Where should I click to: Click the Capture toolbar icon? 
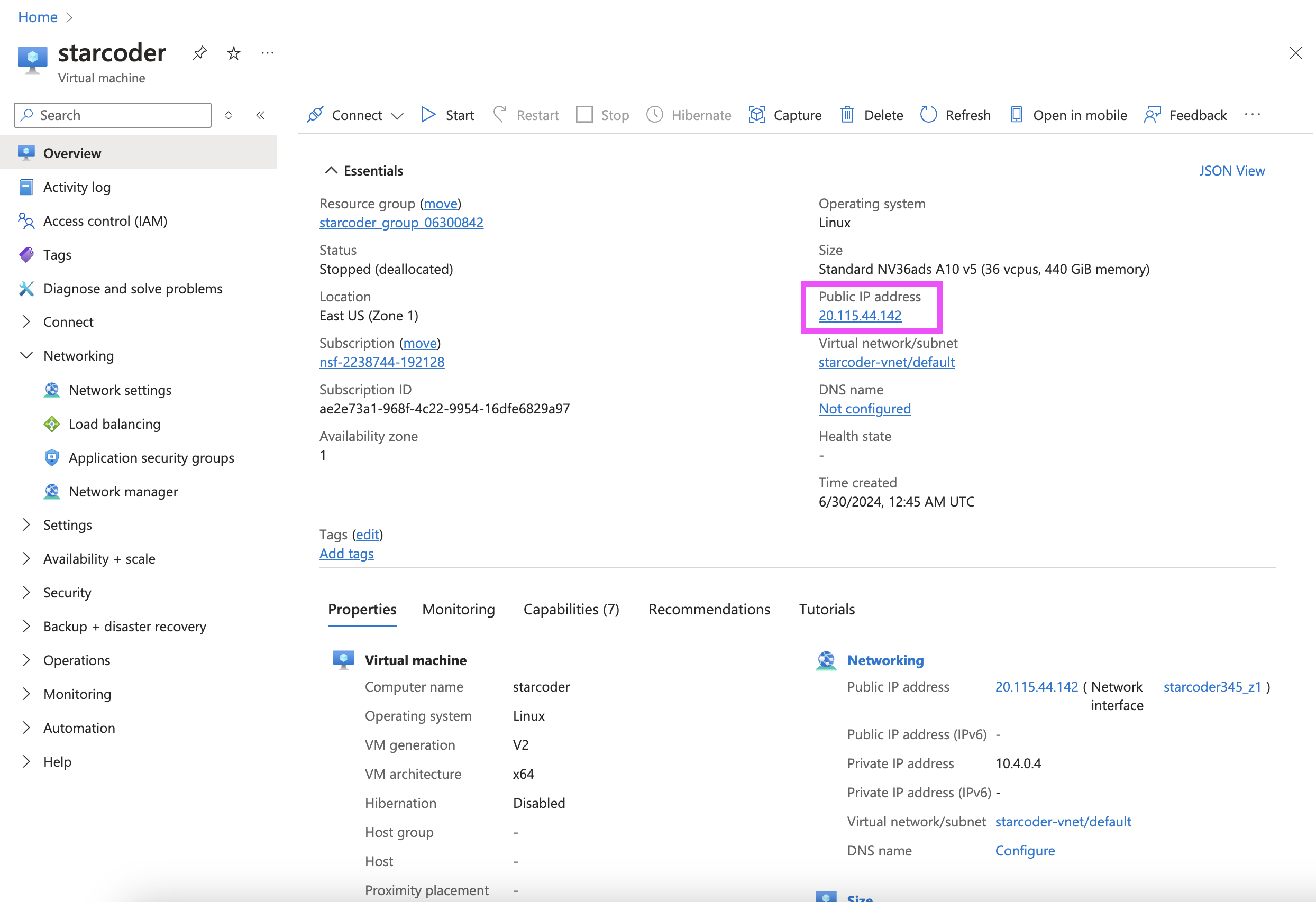(756, 115)
